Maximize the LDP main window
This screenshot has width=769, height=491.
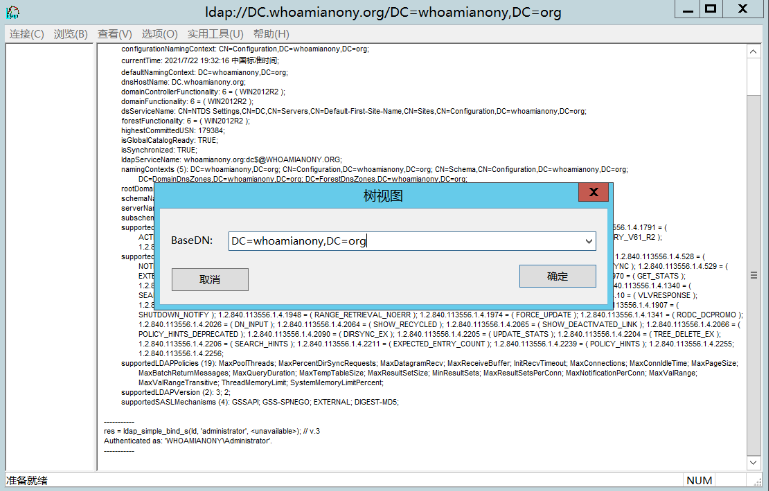pos(711,9)
